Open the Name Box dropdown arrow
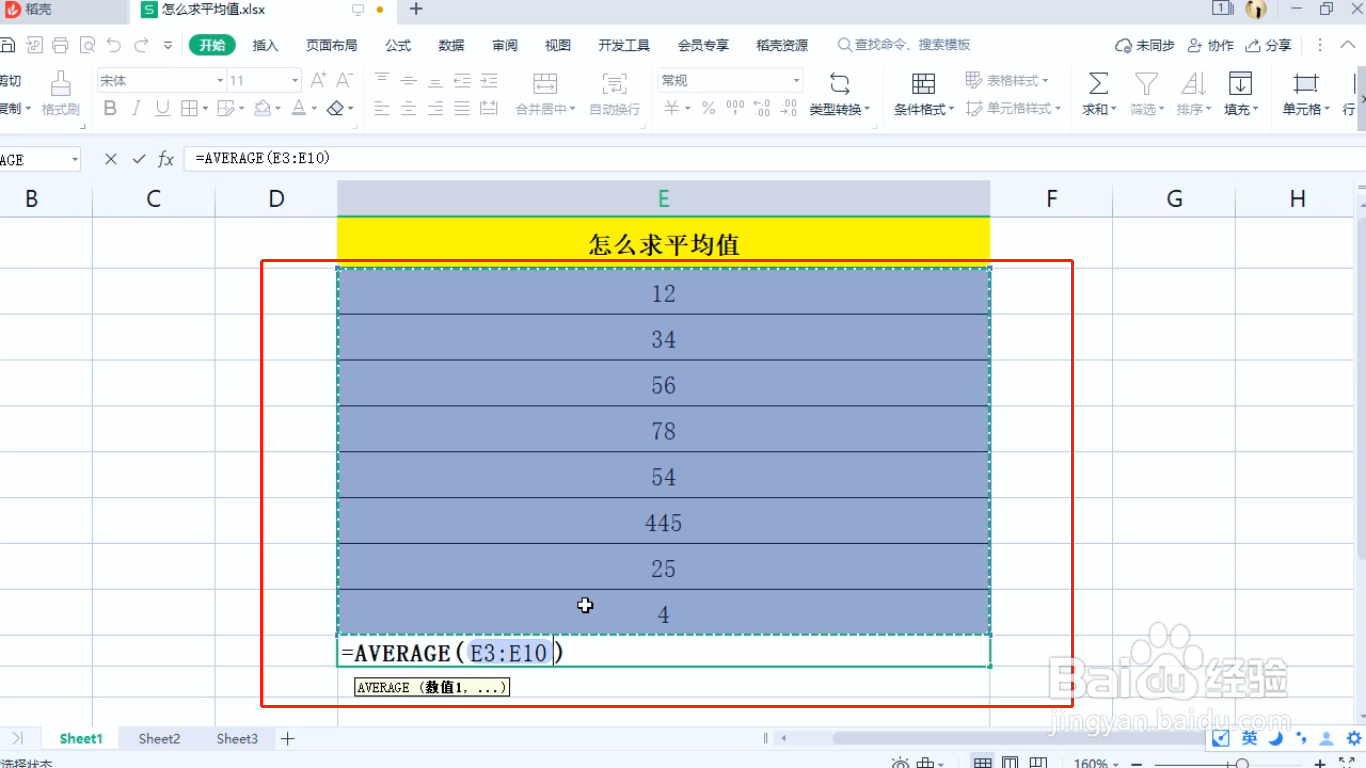 click(x=75, y=160)
